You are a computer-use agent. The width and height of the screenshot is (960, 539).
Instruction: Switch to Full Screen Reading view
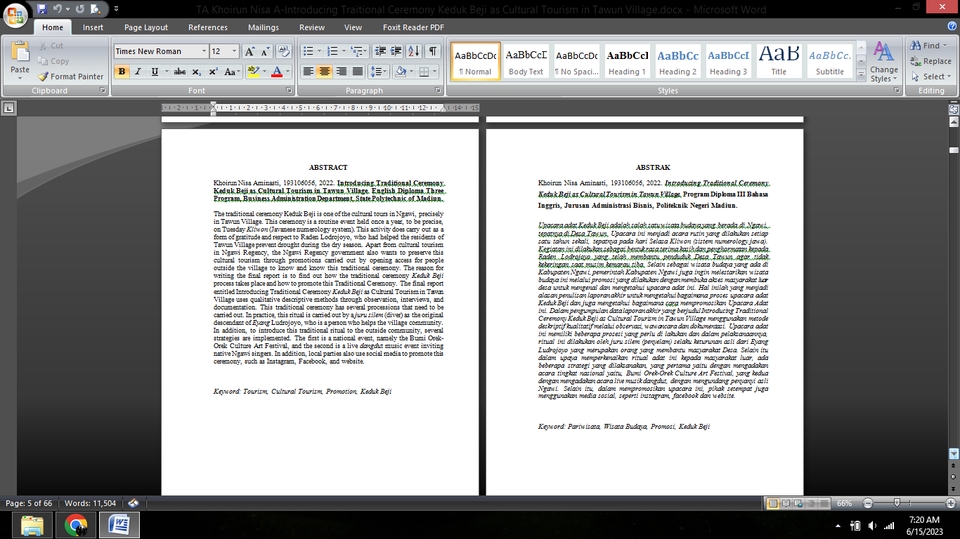786,503
